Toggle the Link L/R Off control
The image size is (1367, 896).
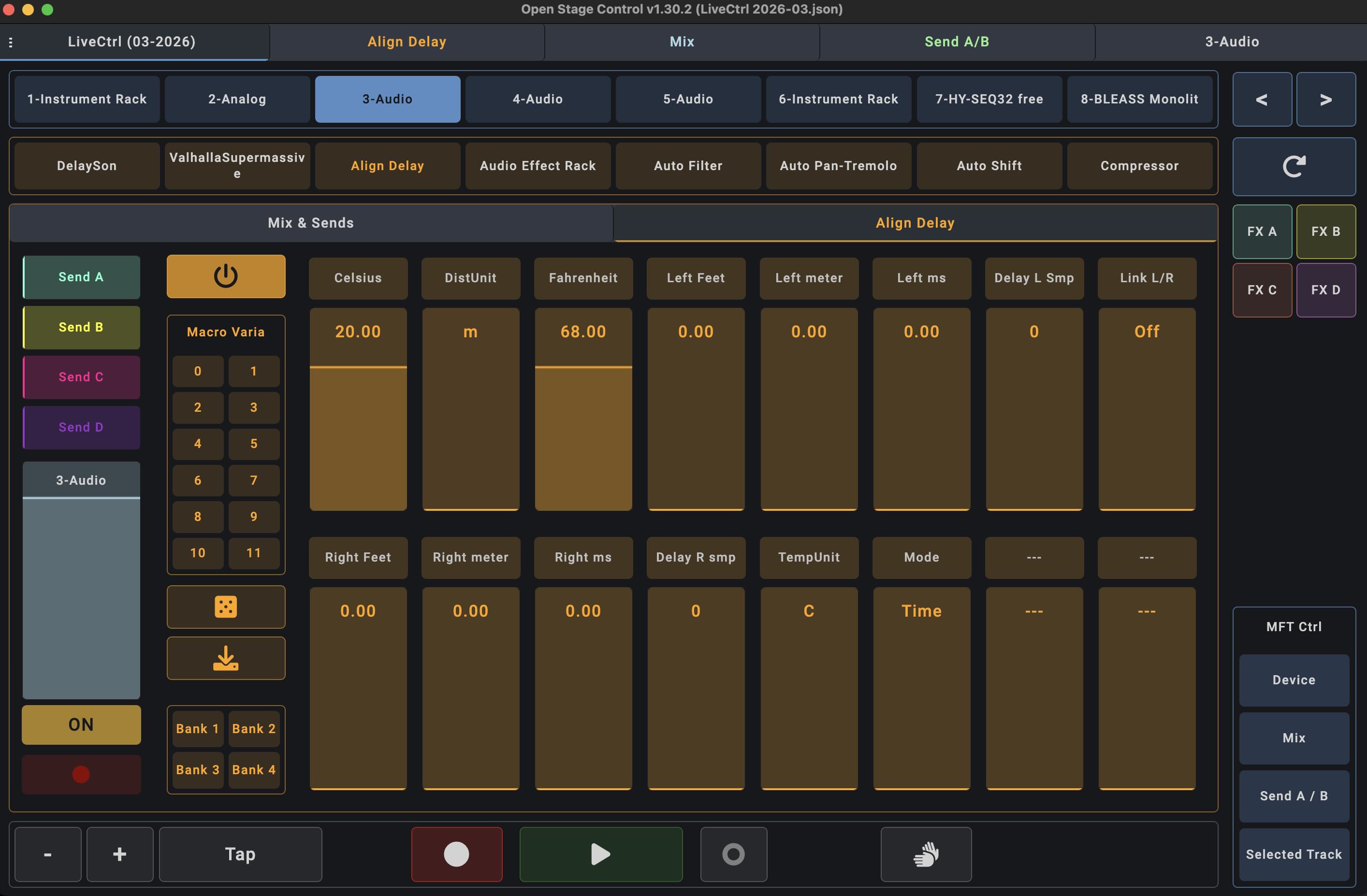(1147, 408)
